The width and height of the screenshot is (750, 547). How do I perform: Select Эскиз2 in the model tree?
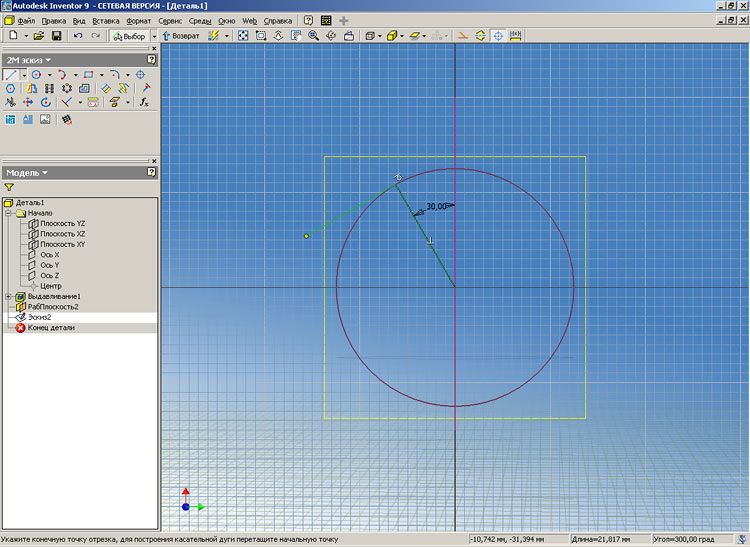tap(39, 317)
